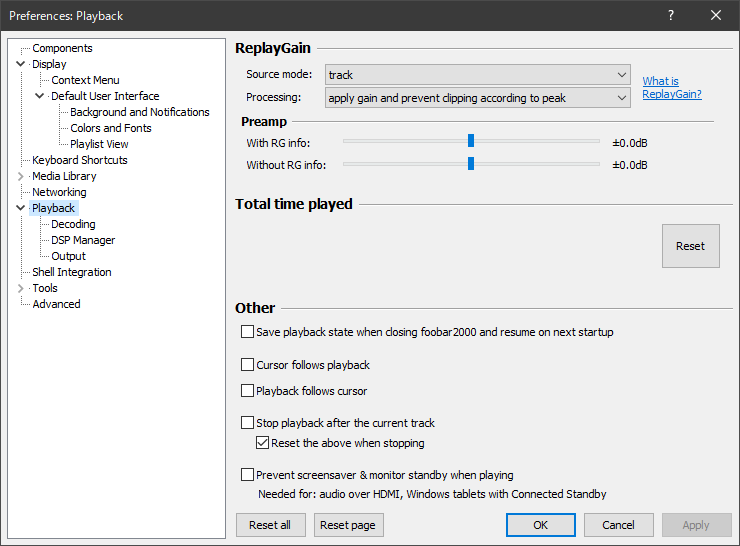Select the Display tree item
The width and height of the screenshot is (740, 546).
(x=49, y=64)
